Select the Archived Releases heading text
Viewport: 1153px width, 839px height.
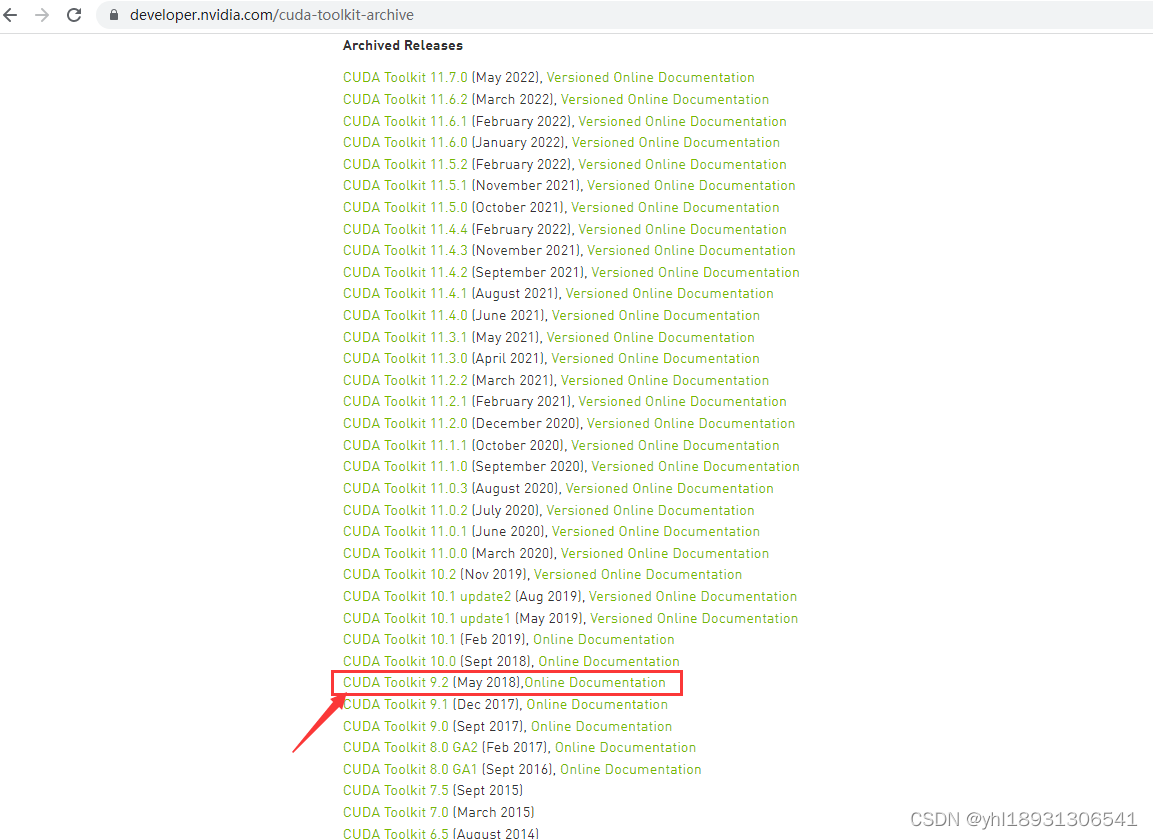[403, 46]
